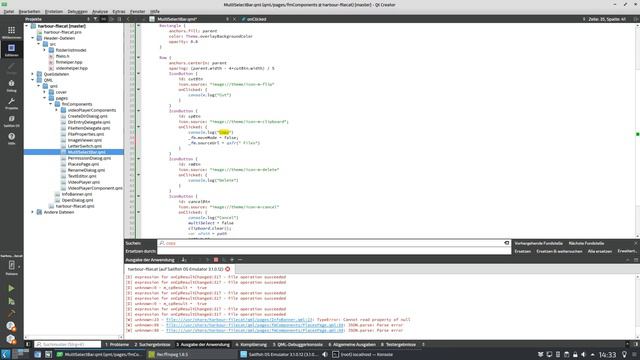Focus the Suchmuster locator field

pyautogui.click(x=67, y=344)
